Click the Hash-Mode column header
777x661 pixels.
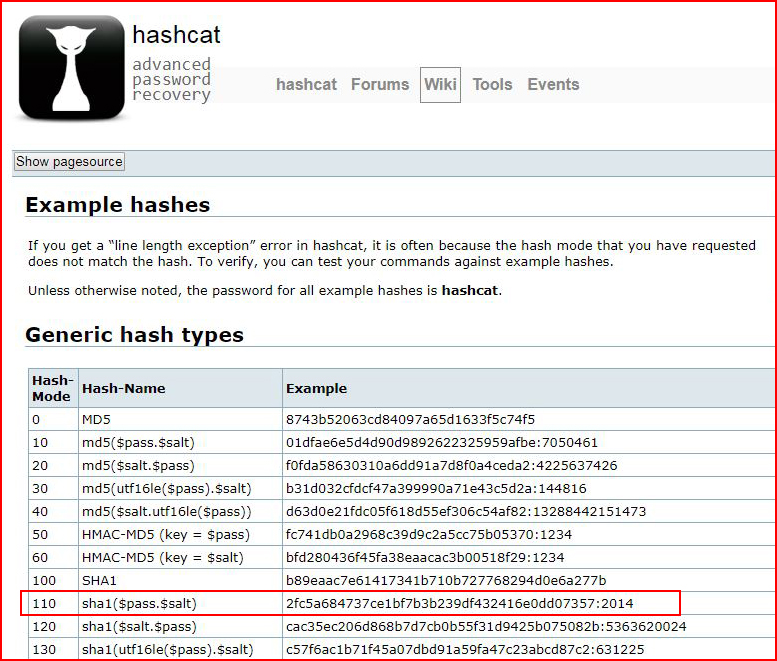coord(53,388)
